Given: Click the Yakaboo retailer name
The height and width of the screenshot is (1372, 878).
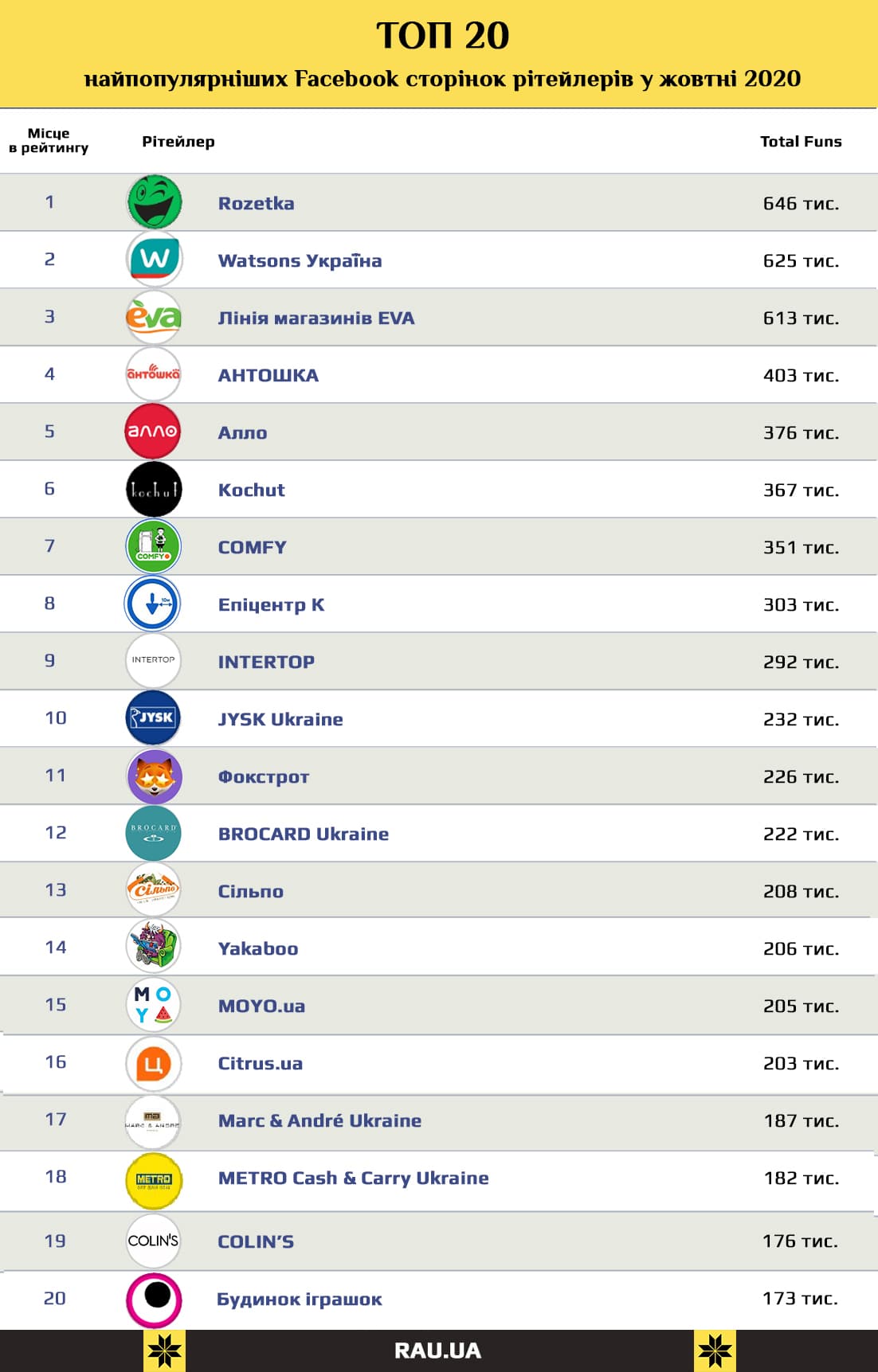Looking at the screenshot, I should (x=258, y=949).
